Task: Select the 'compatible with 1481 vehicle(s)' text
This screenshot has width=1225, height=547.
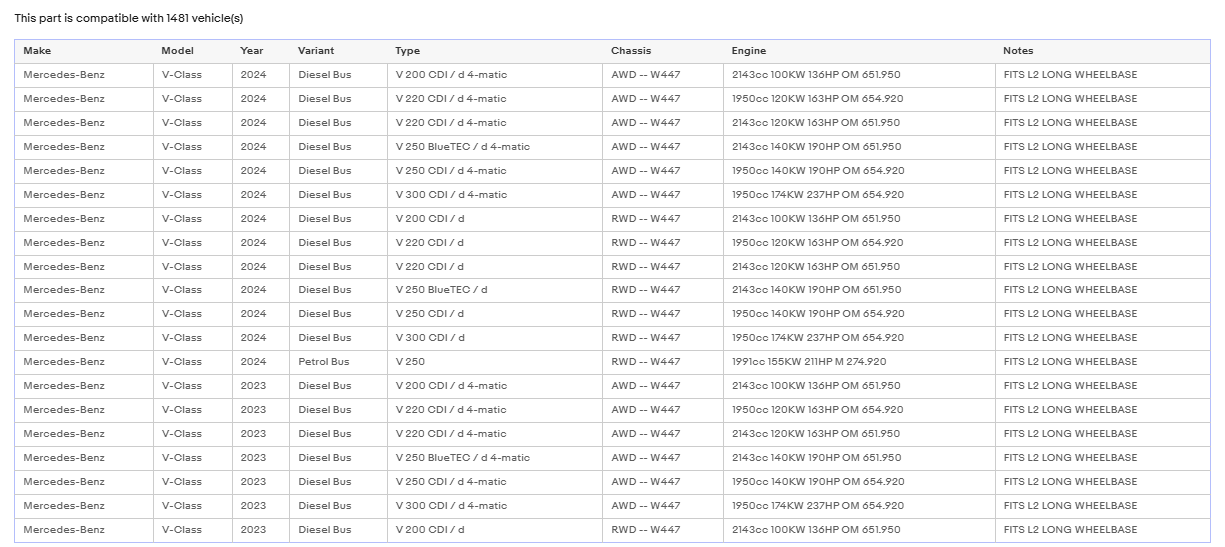Action: [x=156, y=18]
